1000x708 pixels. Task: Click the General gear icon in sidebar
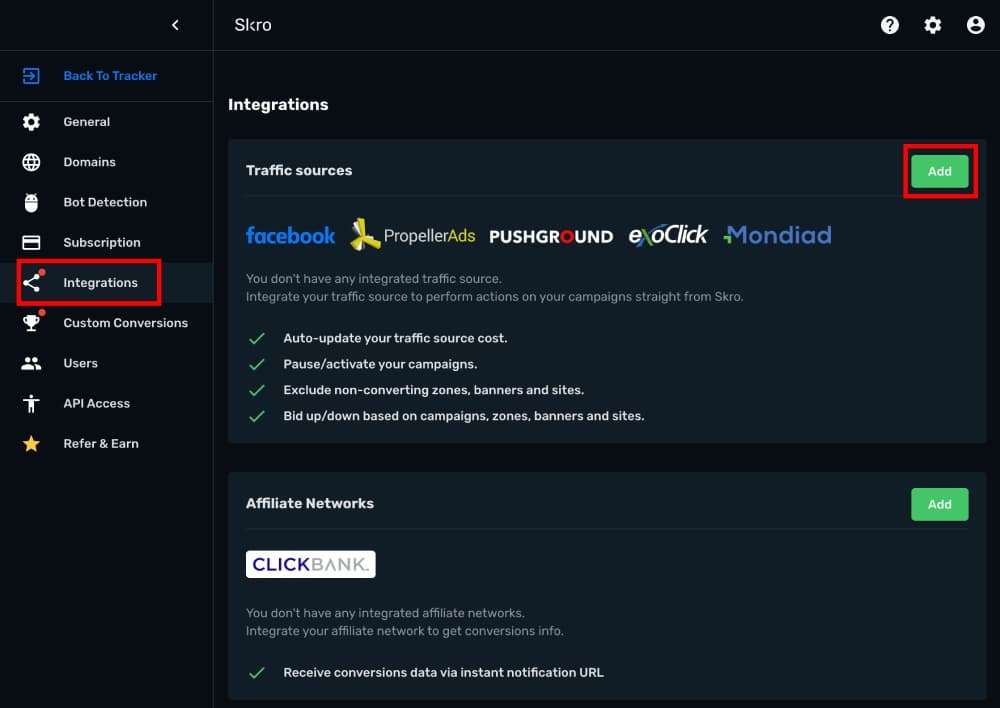[31, 122]
